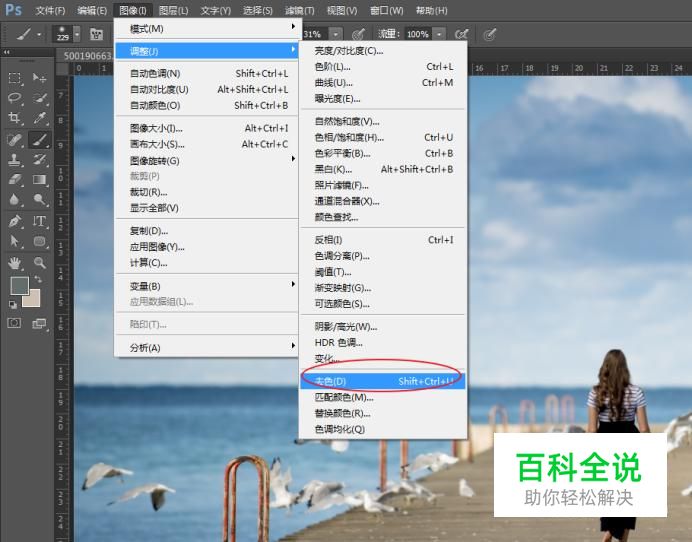Screen dimensions: 692x542
Task: Reset default foreground and background colors
Action: coord(13,305)
